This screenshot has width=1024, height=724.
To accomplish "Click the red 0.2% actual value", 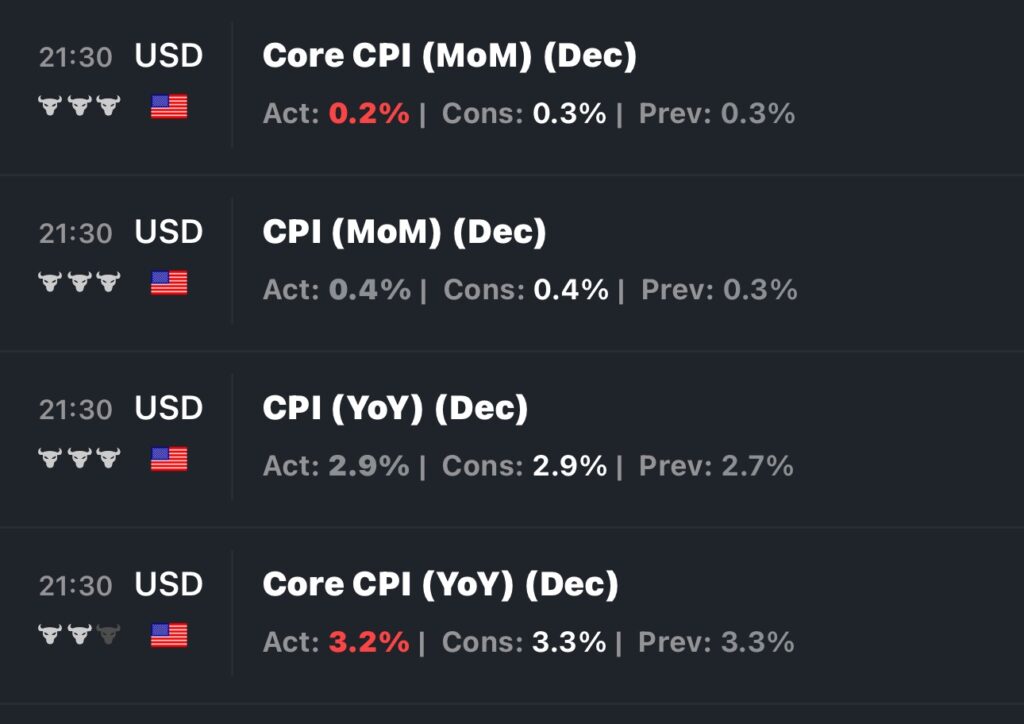I will 369,114.
